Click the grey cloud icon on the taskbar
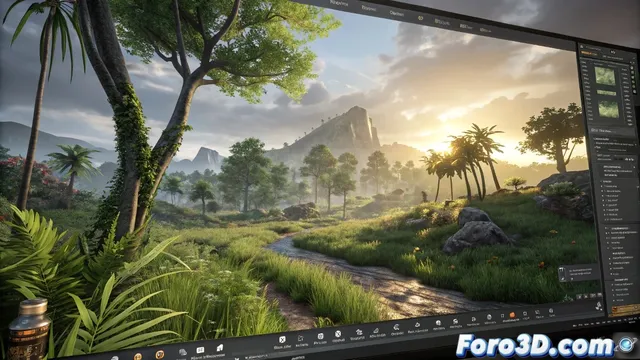Viewport: 640px width, 360px height. [x=183, y=352]
